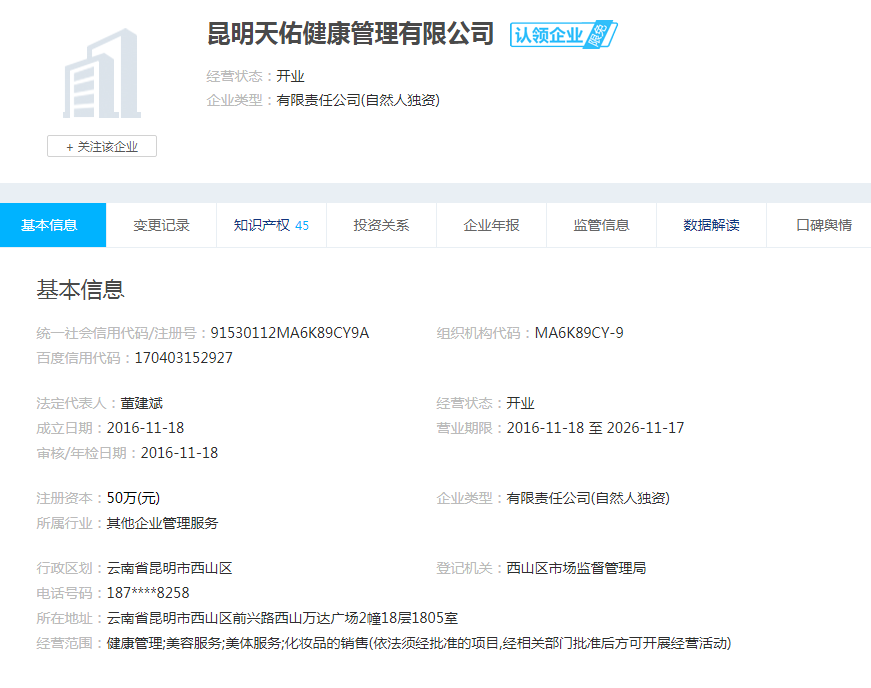Click the 所在地址 address text
871x688 pixels.
point(282,618)
